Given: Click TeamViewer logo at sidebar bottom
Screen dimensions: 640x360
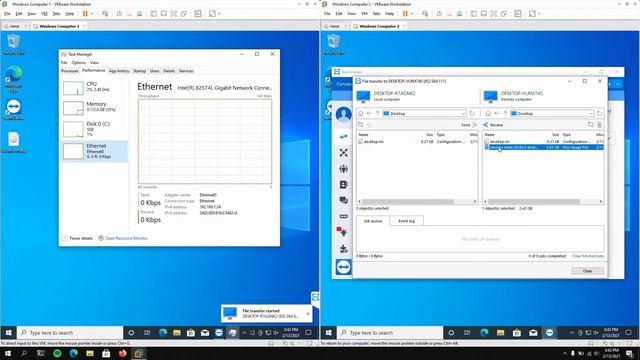Looking at the screenshot, I should (344, 267).
